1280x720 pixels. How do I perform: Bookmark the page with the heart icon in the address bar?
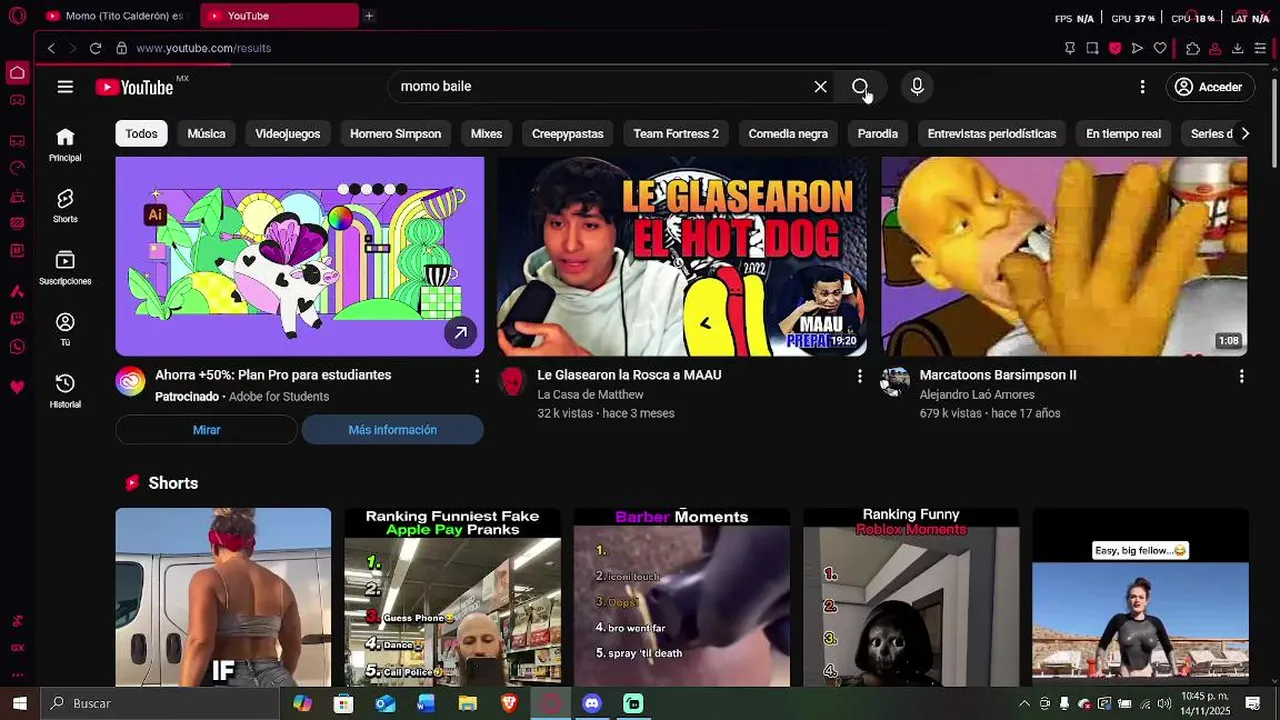(1160, 48)
